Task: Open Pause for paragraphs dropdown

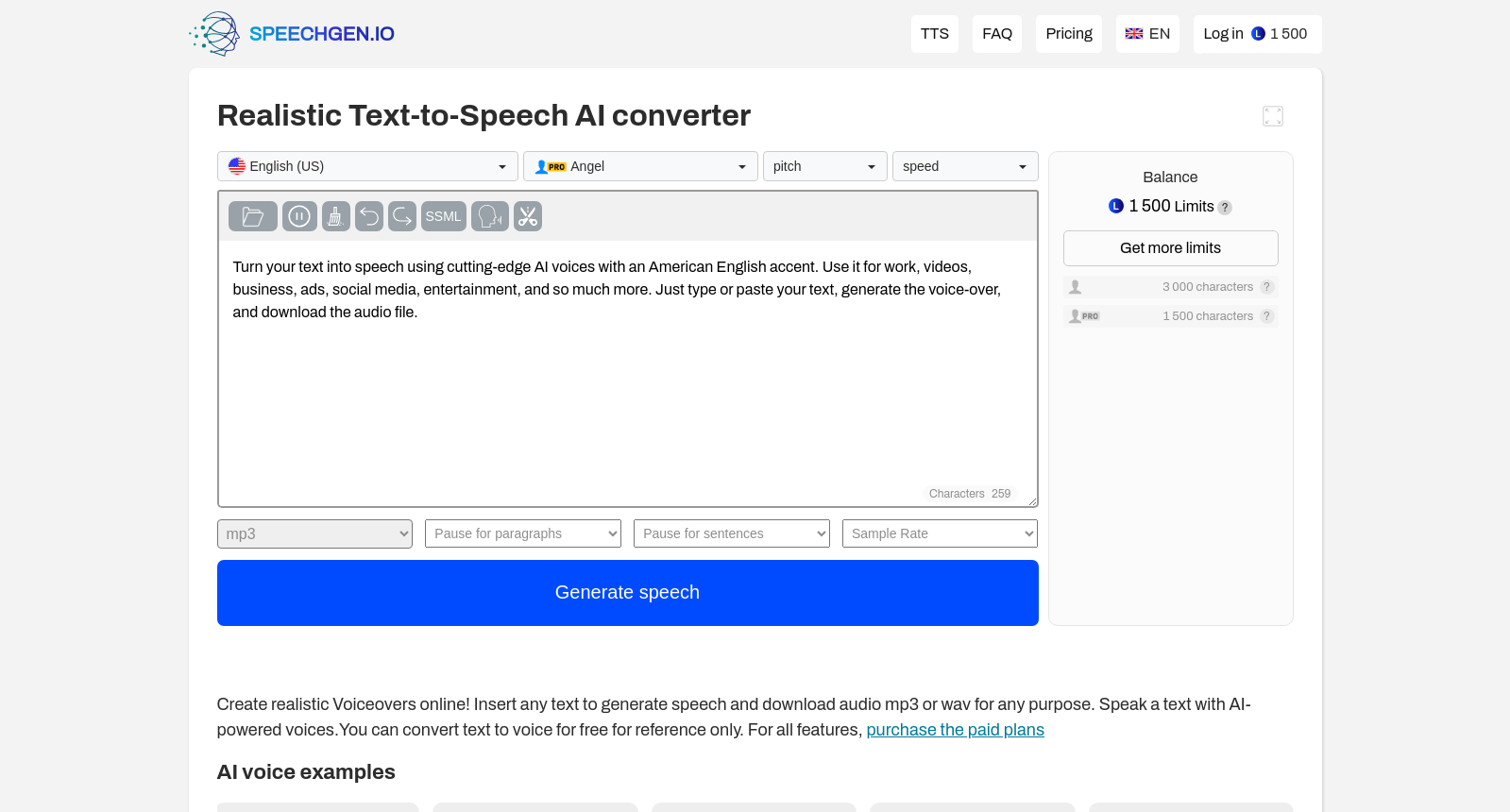Action: 523,533
